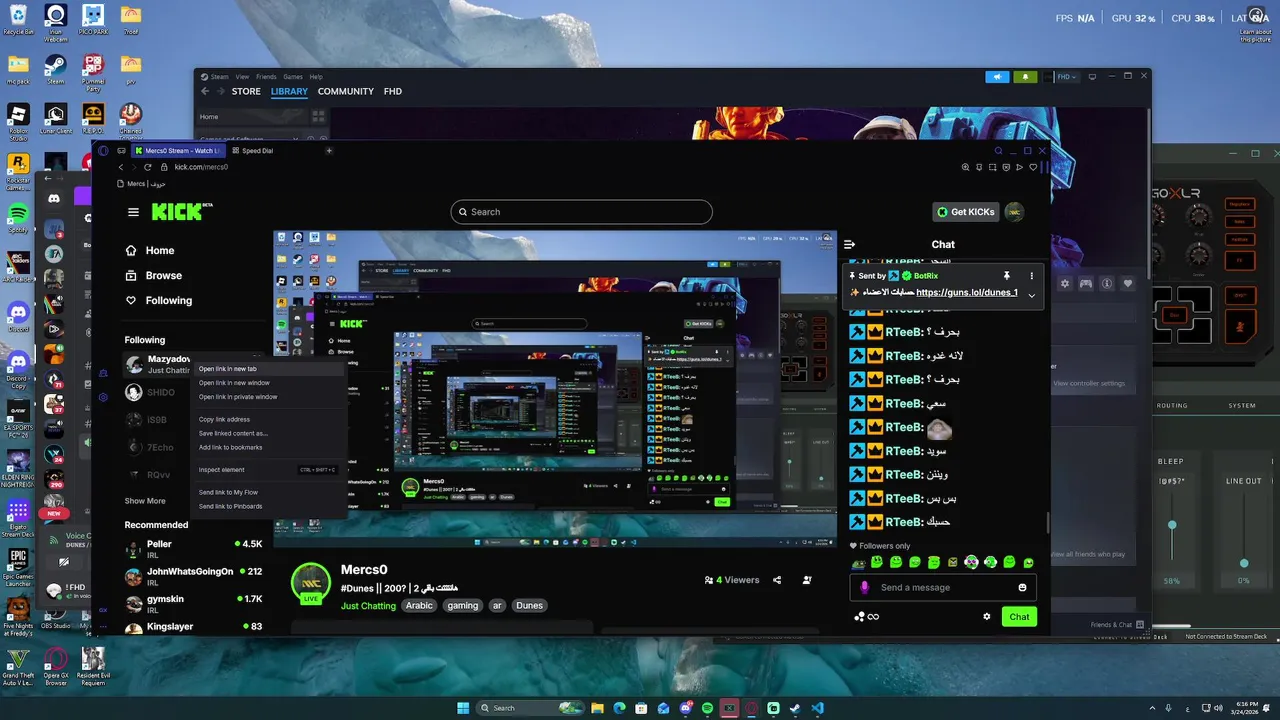This screenshot has height=720, width=1280.
Task: Click the gaming tag
Action: pos(463,606)
